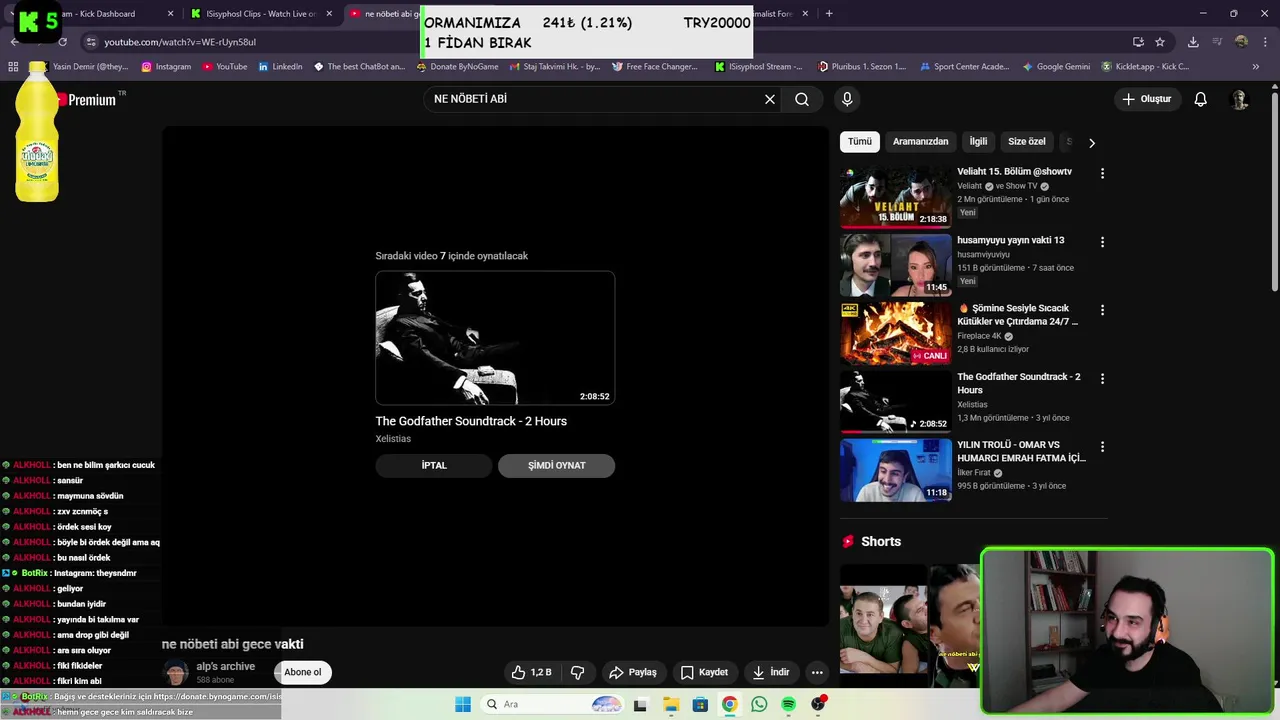Screen dimensions: 1280x720
Task: Share the video using Paylaş
Action: [x=632, y=672]
